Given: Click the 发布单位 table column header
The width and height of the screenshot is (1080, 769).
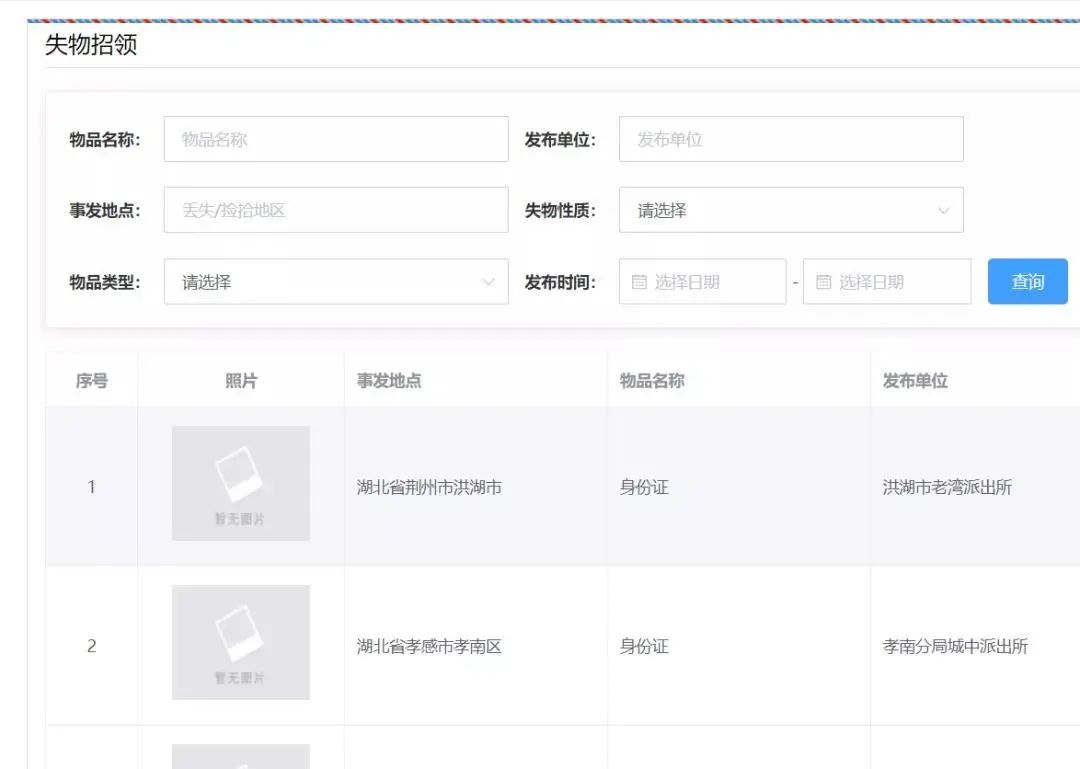Looking at the screenshot, I should [x=915, y=381].
